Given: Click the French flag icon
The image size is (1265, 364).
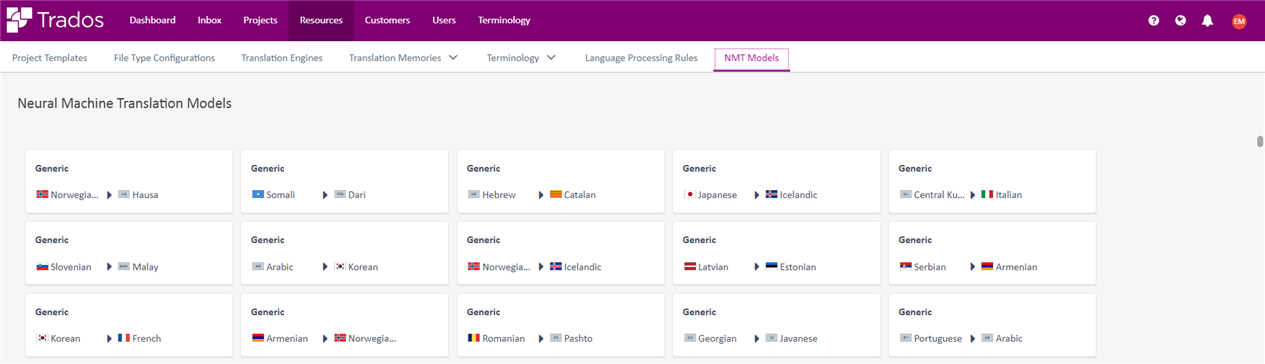Looking at the screenshot, I should point(124,338).
